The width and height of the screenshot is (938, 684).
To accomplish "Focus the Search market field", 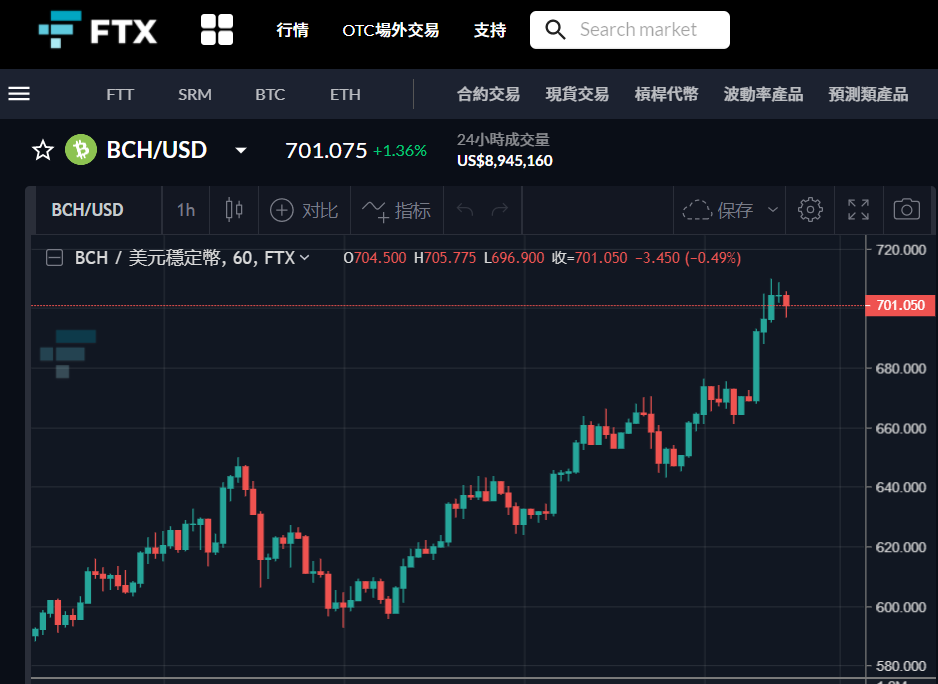I will point(630,30).
